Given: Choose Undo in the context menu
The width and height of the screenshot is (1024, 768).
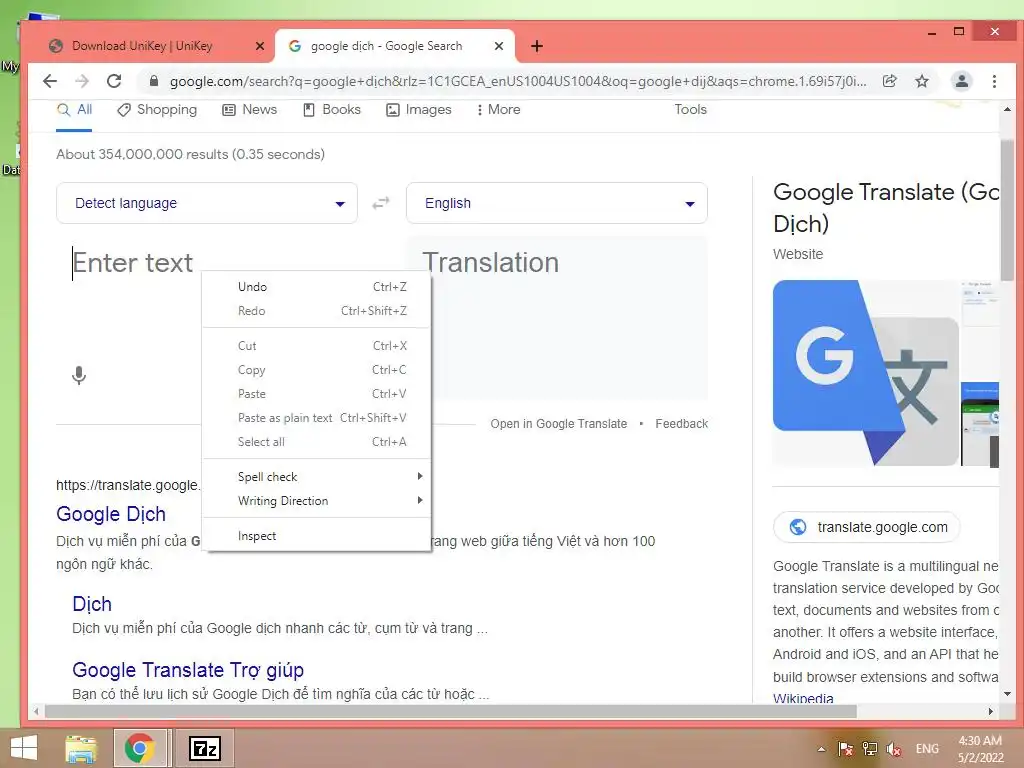Looking at the screenshot, I should click(x=317, y=287).
